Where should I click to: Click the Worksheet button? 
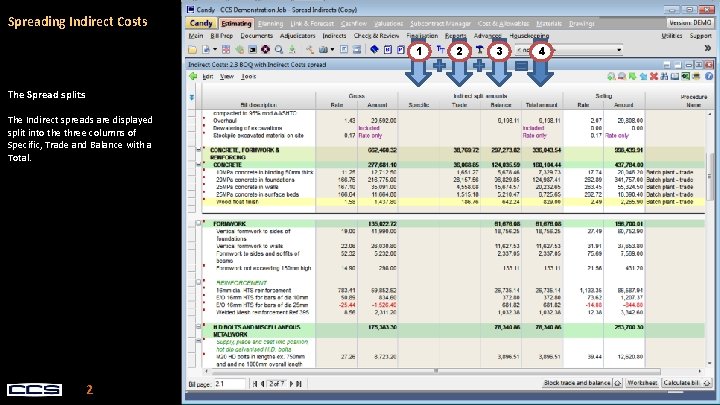pyautogui.click(x=642, y=382)
